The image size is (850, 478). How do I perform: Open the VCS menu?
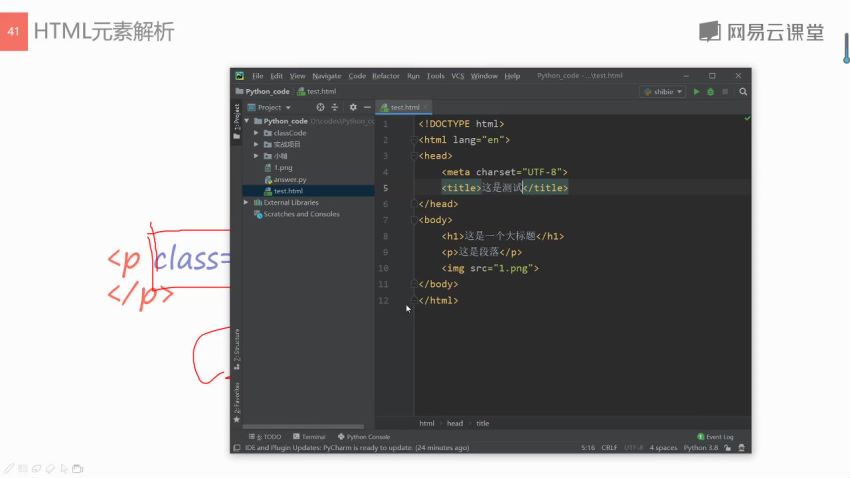point(458,76)
